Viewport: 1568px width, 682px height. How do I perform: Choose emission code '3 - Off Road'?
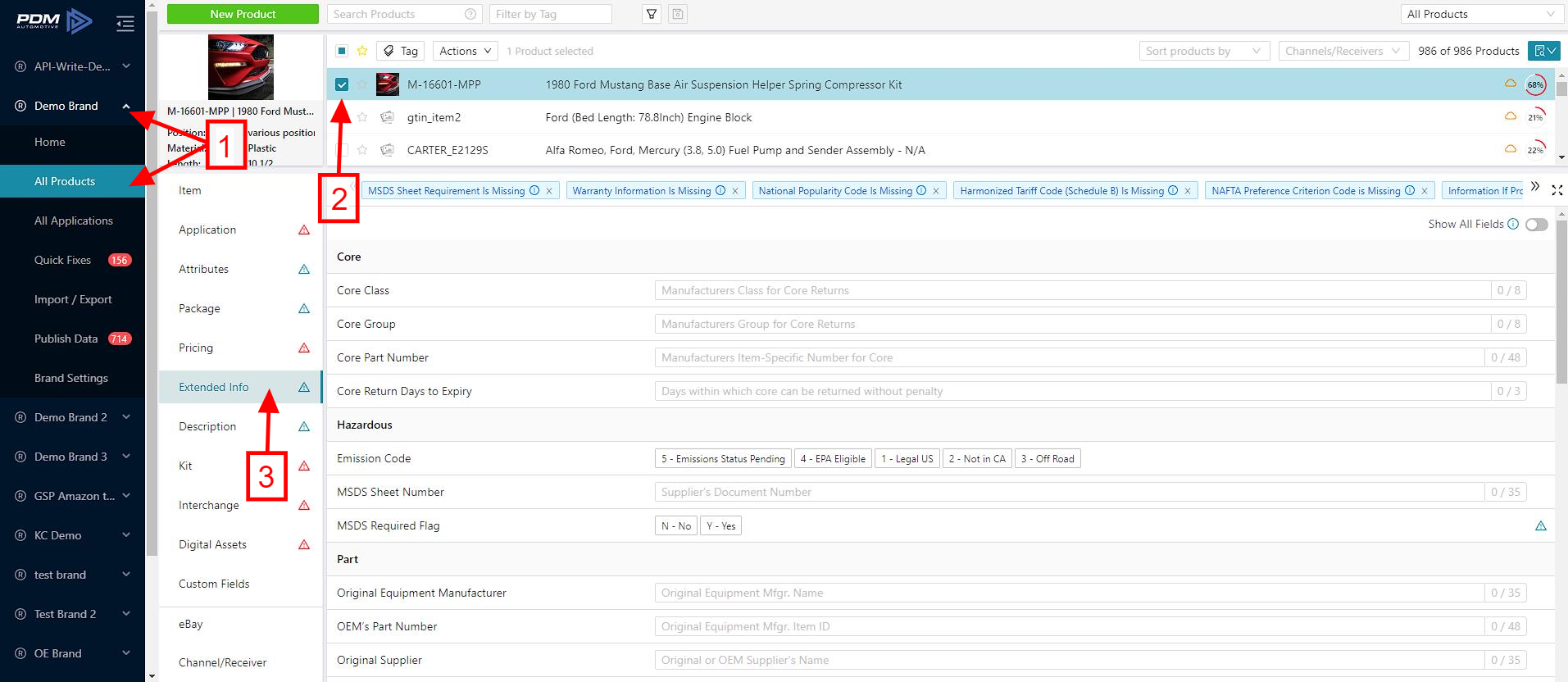pyautogui.click(x=1048, y=459)
